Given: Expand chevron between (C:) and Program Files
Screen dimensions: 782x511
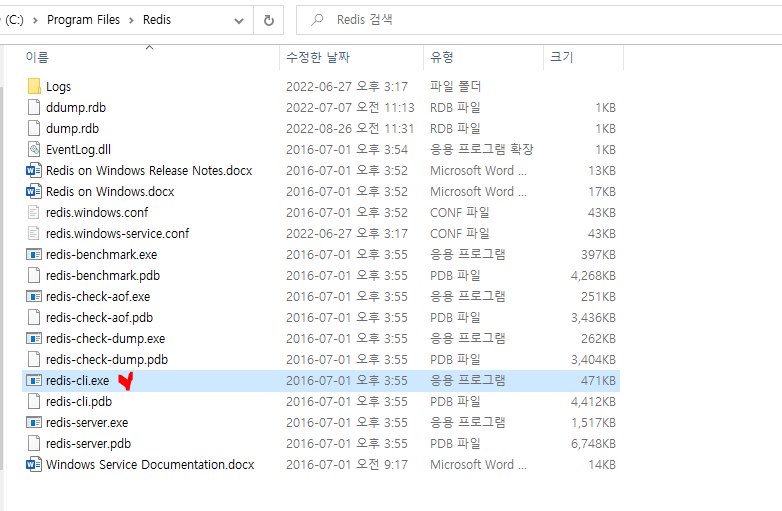Looking at the screenshot, I should pos(35,20).
